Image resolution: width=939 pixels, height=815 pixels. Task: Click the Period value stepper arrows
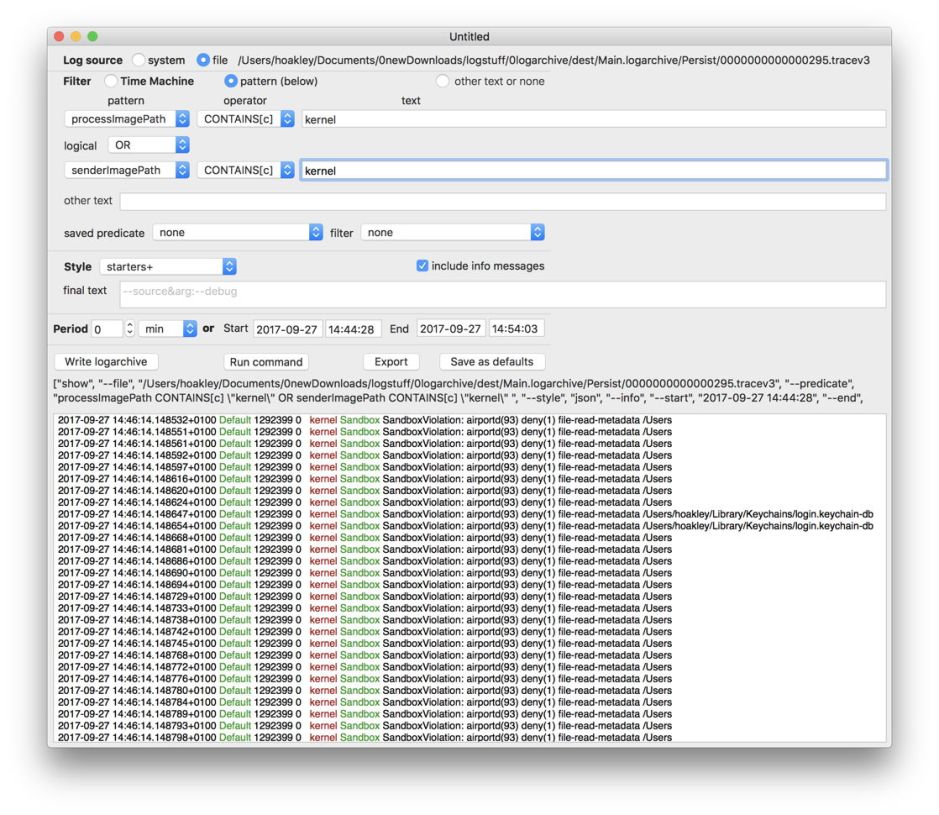coord(129,329)
